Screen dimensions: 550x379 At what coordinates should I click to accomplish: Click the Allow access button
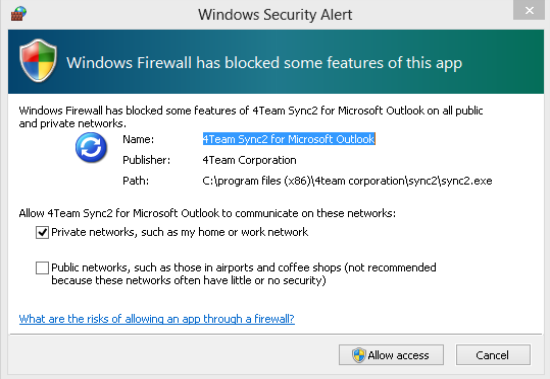pos(391,355)
